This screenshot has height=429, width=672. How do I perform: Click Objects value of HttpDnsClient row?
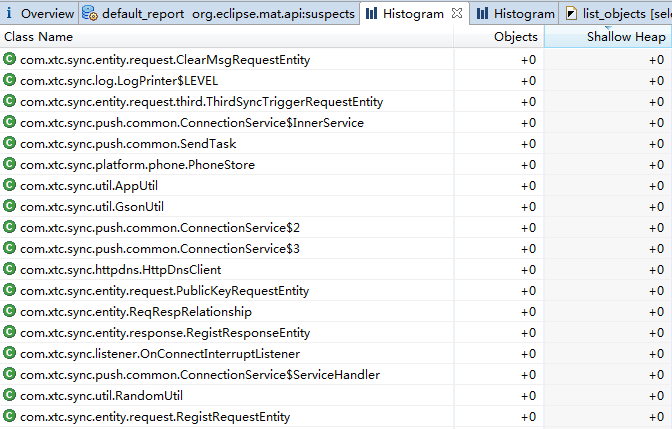coord(528,270)
